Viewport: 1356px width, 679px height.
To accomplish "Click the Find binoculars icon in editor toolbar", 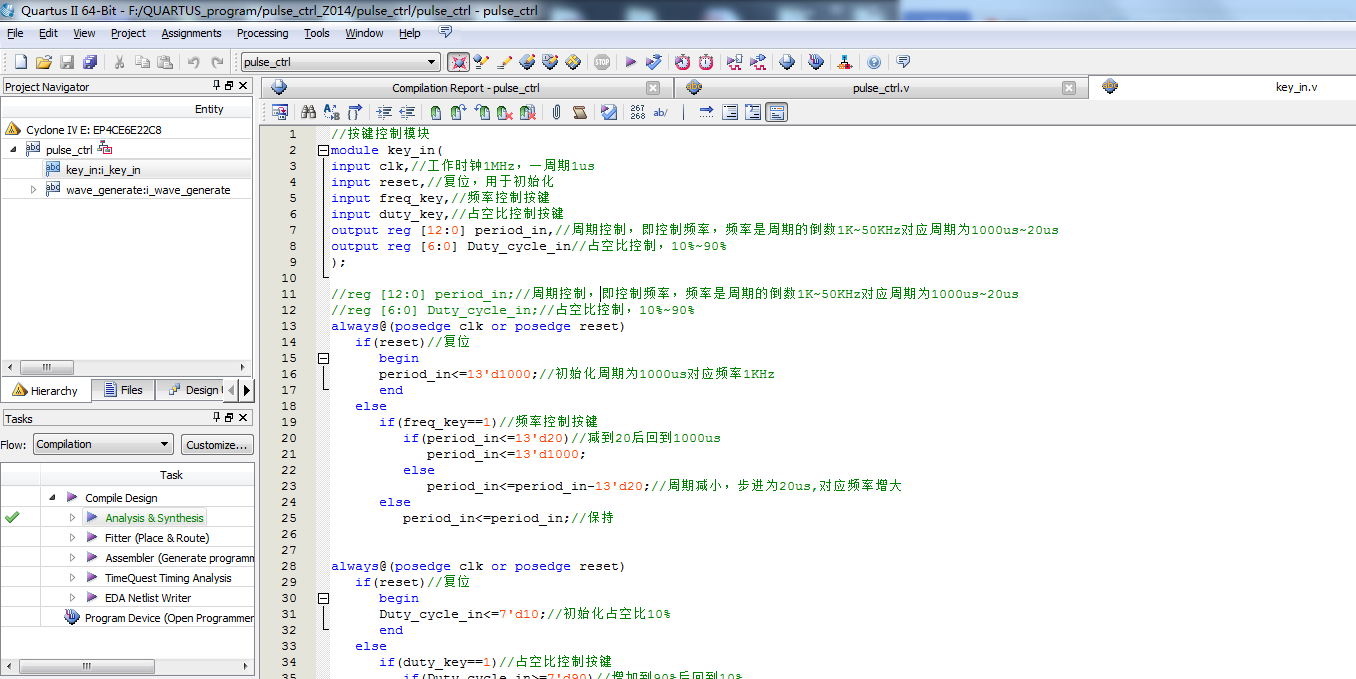I will tap(309, 113).
